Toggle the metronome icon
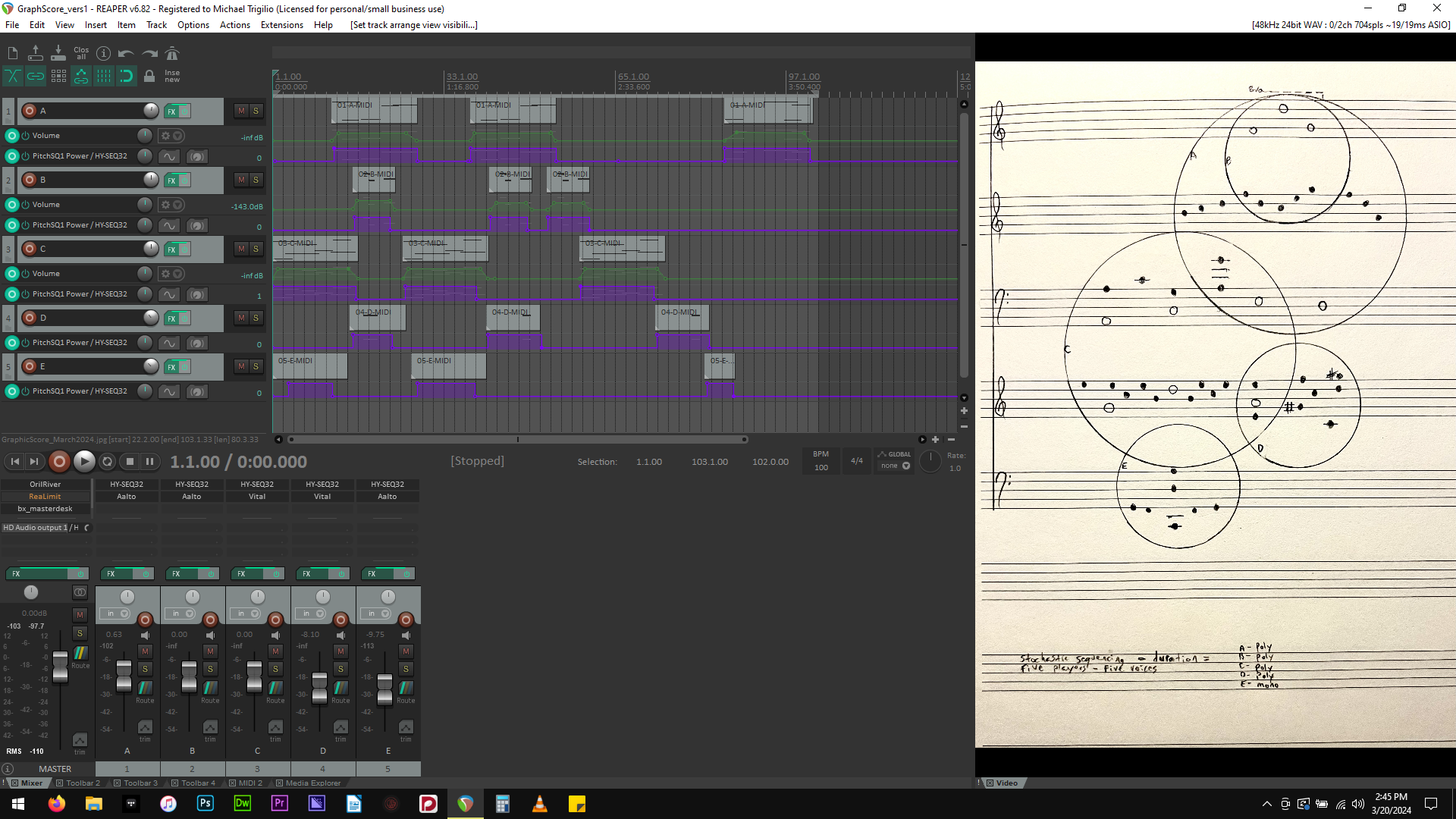 [x=172, y=53]
